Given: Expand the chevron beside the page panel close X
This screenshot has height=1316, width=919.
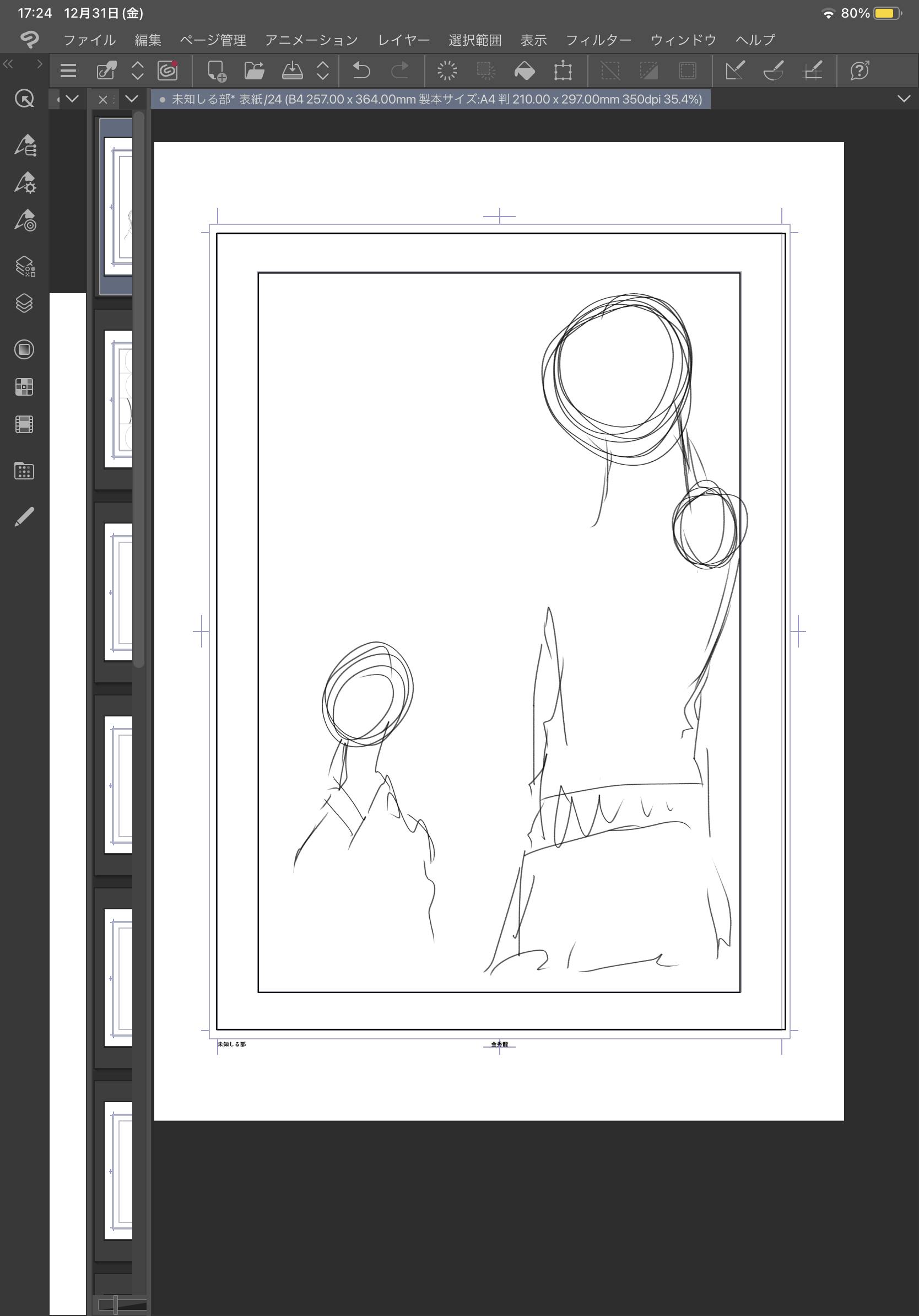Looking at the screenshot, I should (132, 99).
